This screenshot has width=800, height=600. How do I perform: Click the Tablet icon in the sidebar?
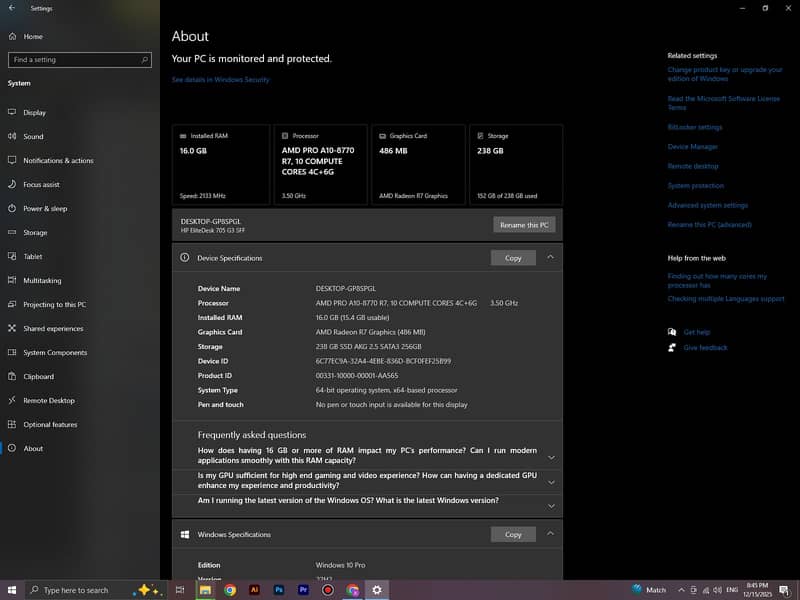(12, 256)
